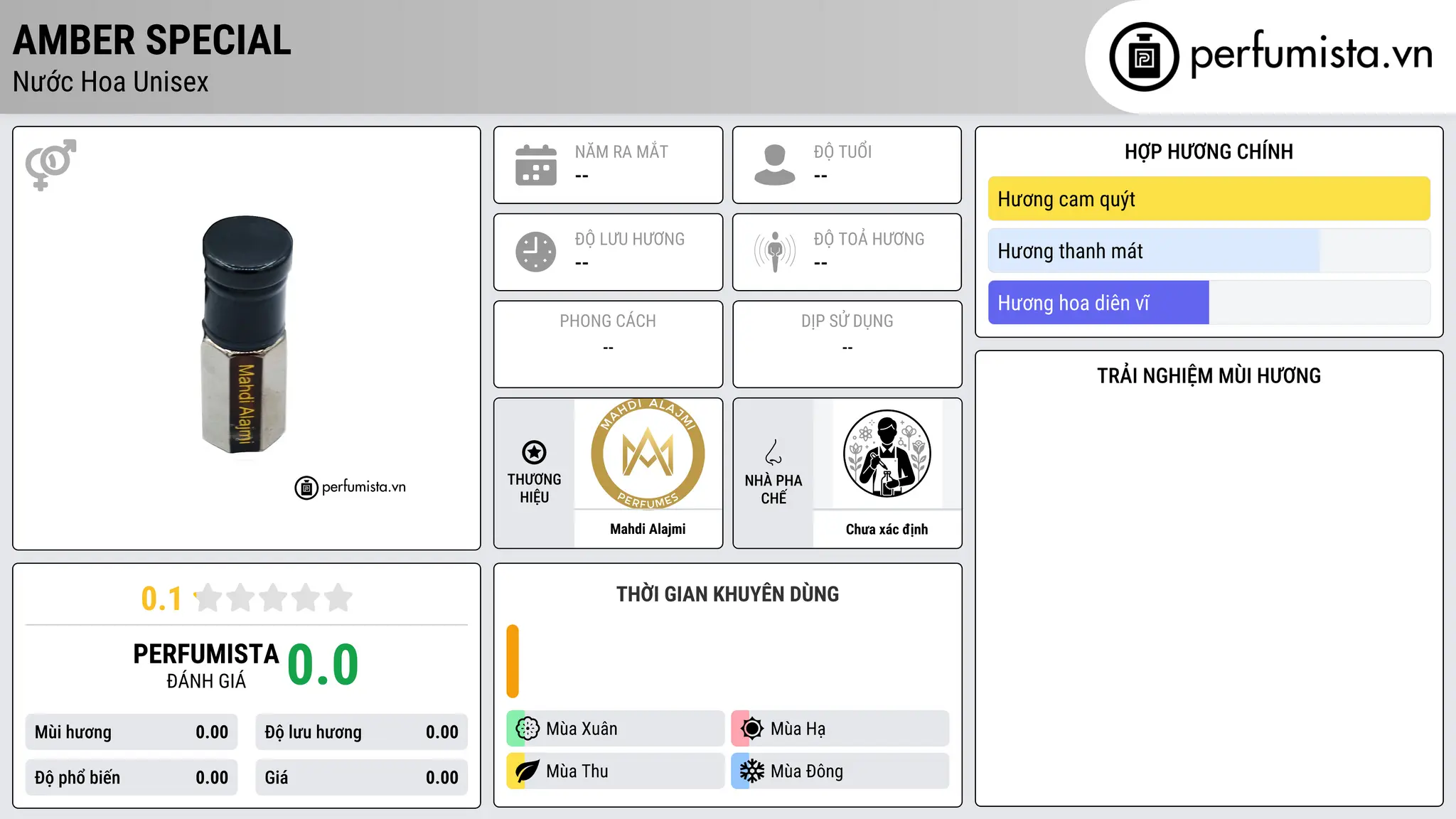This screenshot has width=1456, height=819.
Task: Click the TRẢI NGHIỆM MÙI HƯƠNG heading
Action: coord(1209,376)
